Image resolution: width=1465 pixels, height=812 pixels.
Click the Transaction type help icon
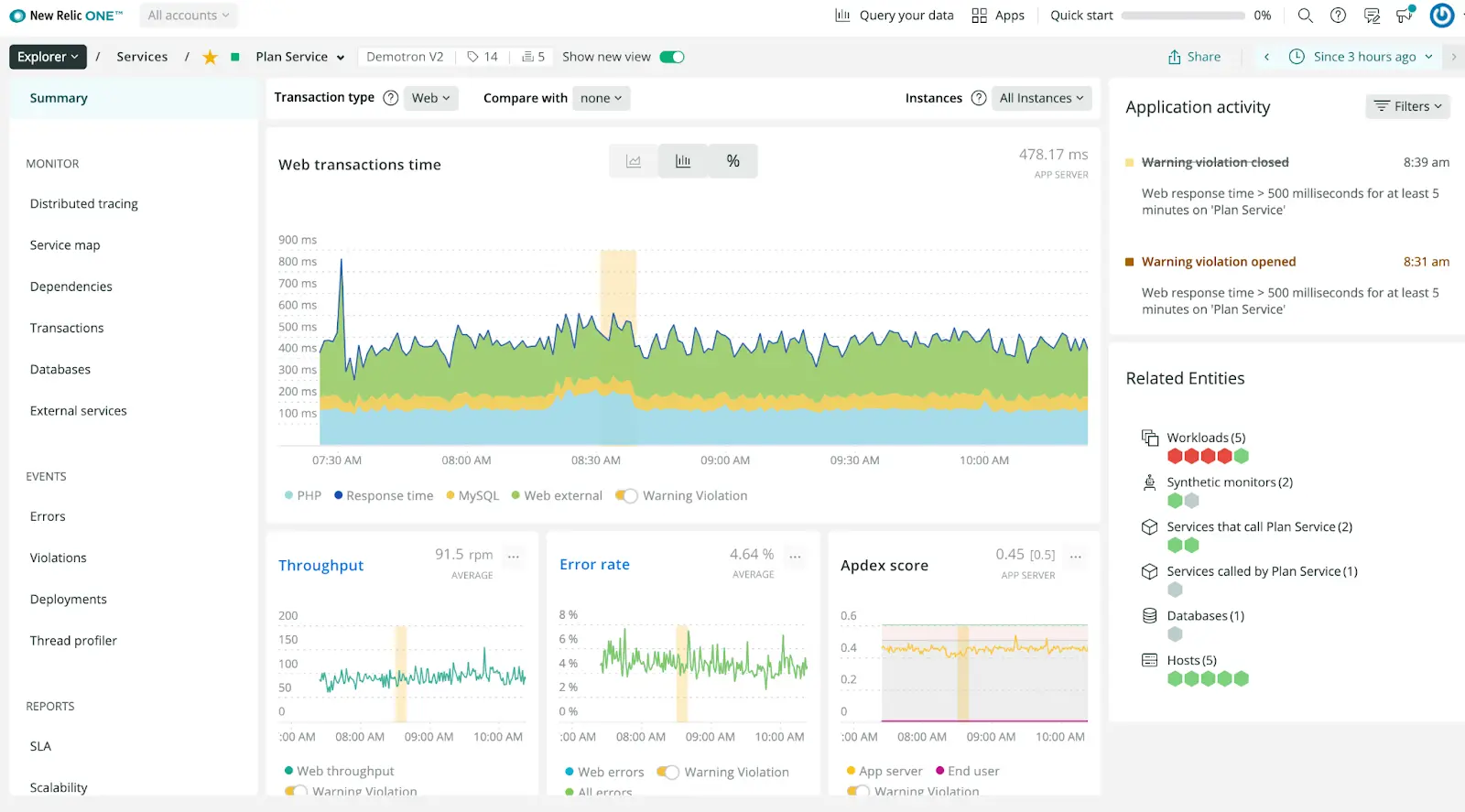[x=390, y=98]
